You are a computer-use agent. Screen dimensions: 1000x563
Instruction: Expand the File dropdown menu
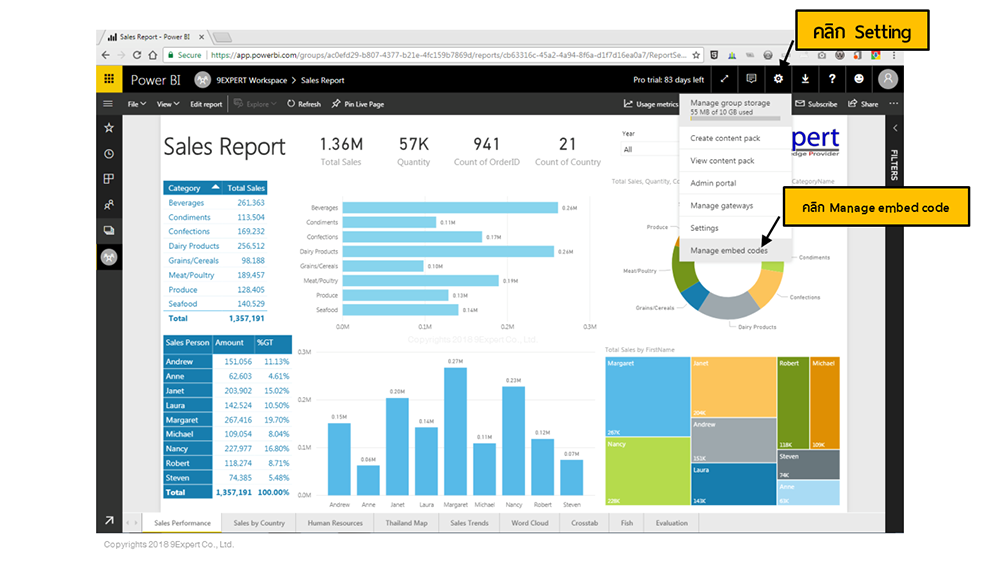point(136,104)
